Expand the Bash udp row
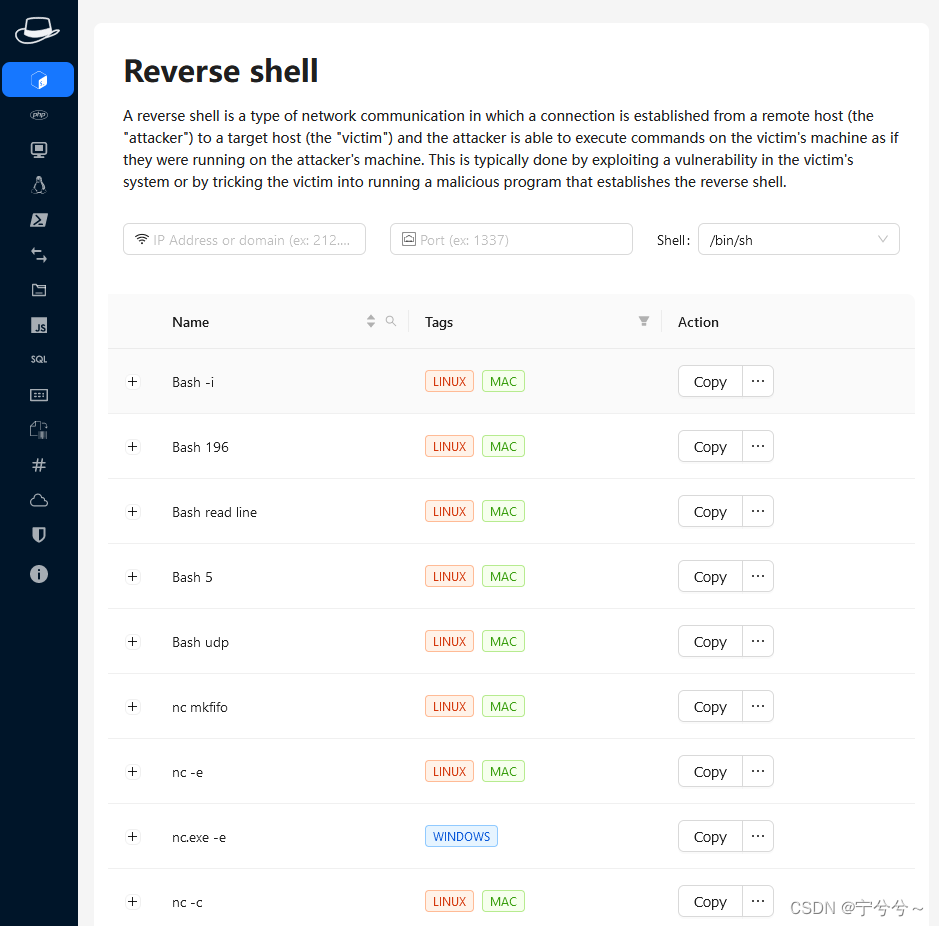This screenshot has width=939, height=926. click(132, 641)
